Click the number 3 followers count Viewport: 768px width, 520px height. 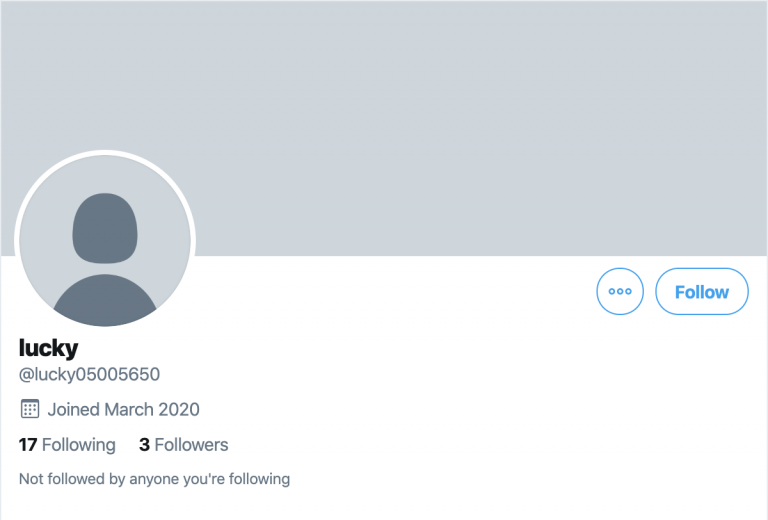coord(145,445)
